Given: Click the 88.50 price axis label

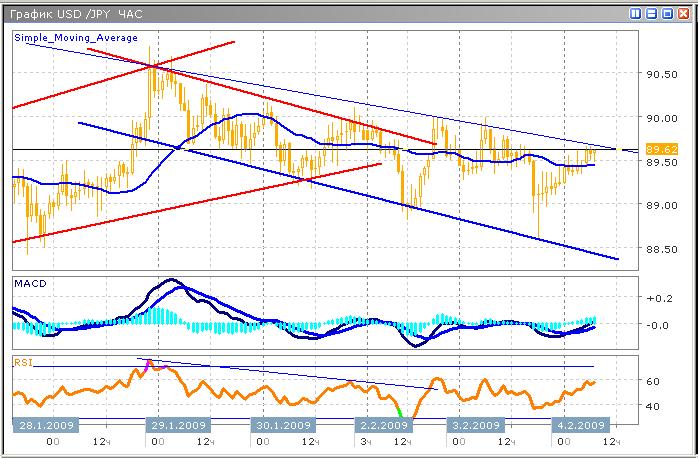Looking at the screenshot, I should pos(662,249).
